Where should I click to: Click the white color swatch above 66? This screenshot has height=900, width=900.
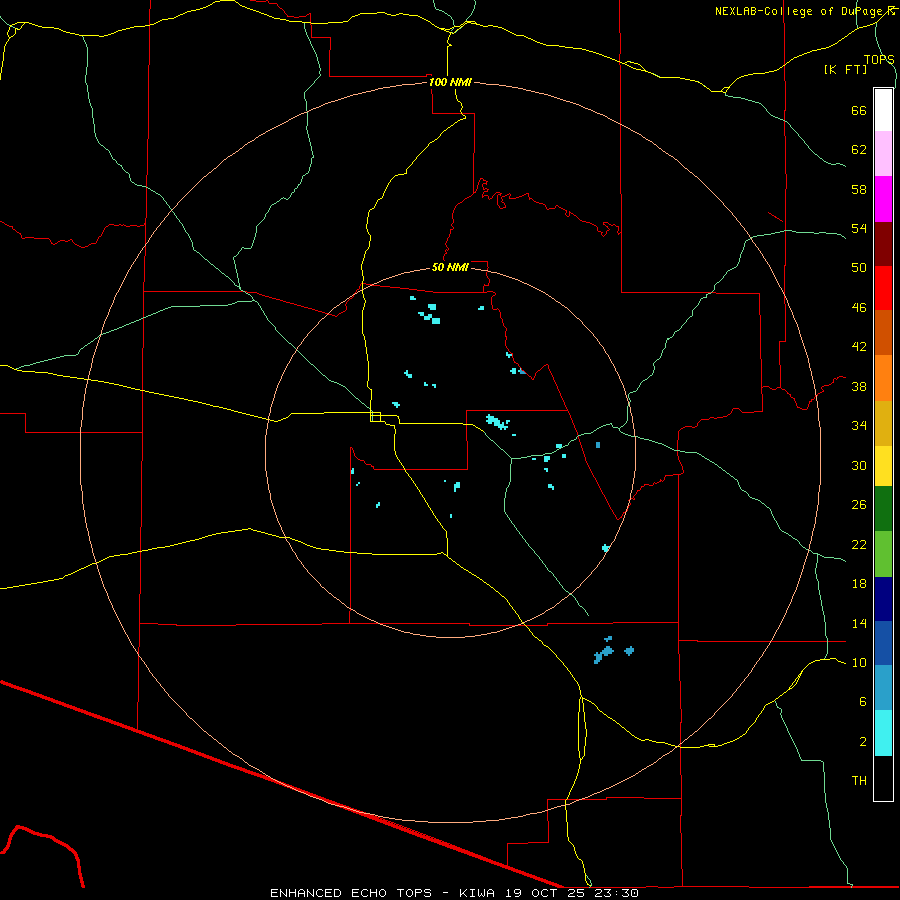[883, 110]
